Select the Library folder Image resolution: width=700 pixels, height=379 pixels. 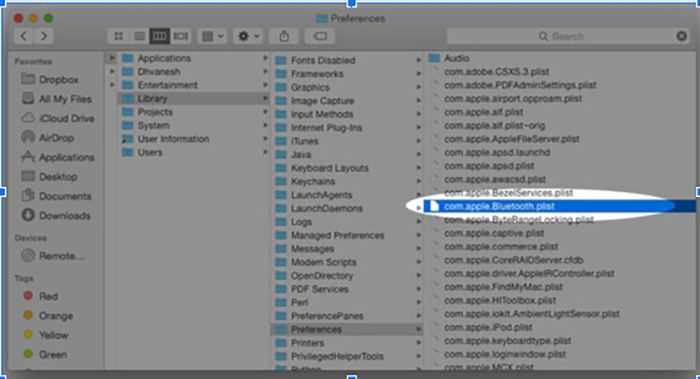pos(193,98)
